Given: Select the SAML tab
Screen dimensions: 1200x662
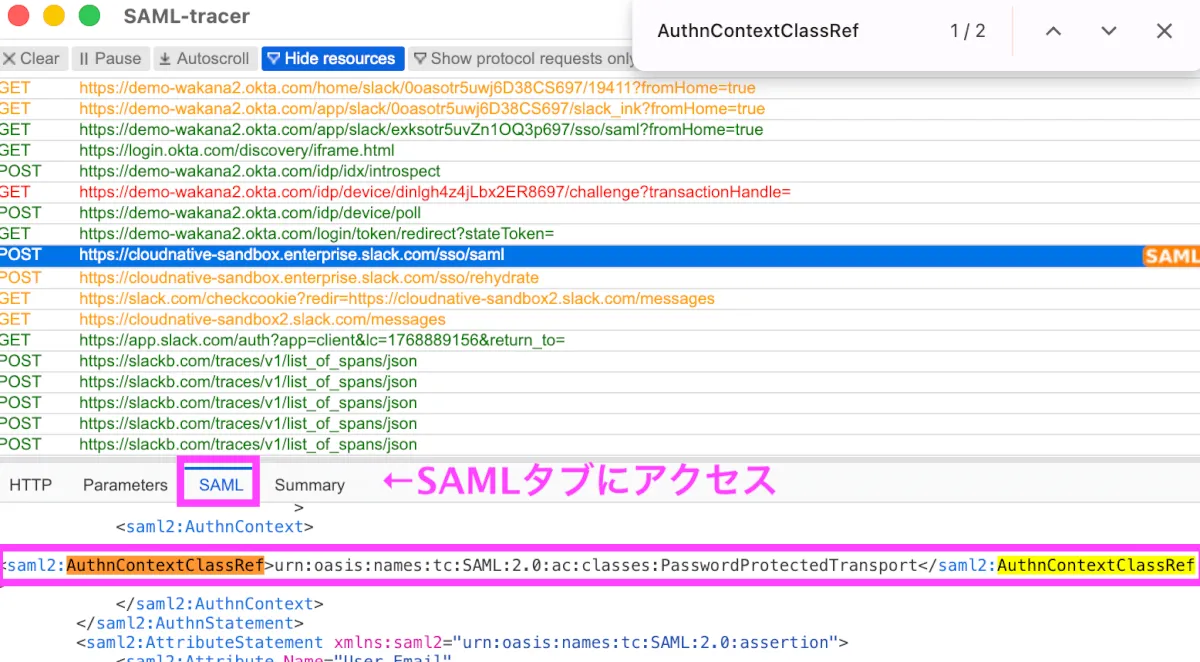Looking at the screenshot, I should (221, 485).
